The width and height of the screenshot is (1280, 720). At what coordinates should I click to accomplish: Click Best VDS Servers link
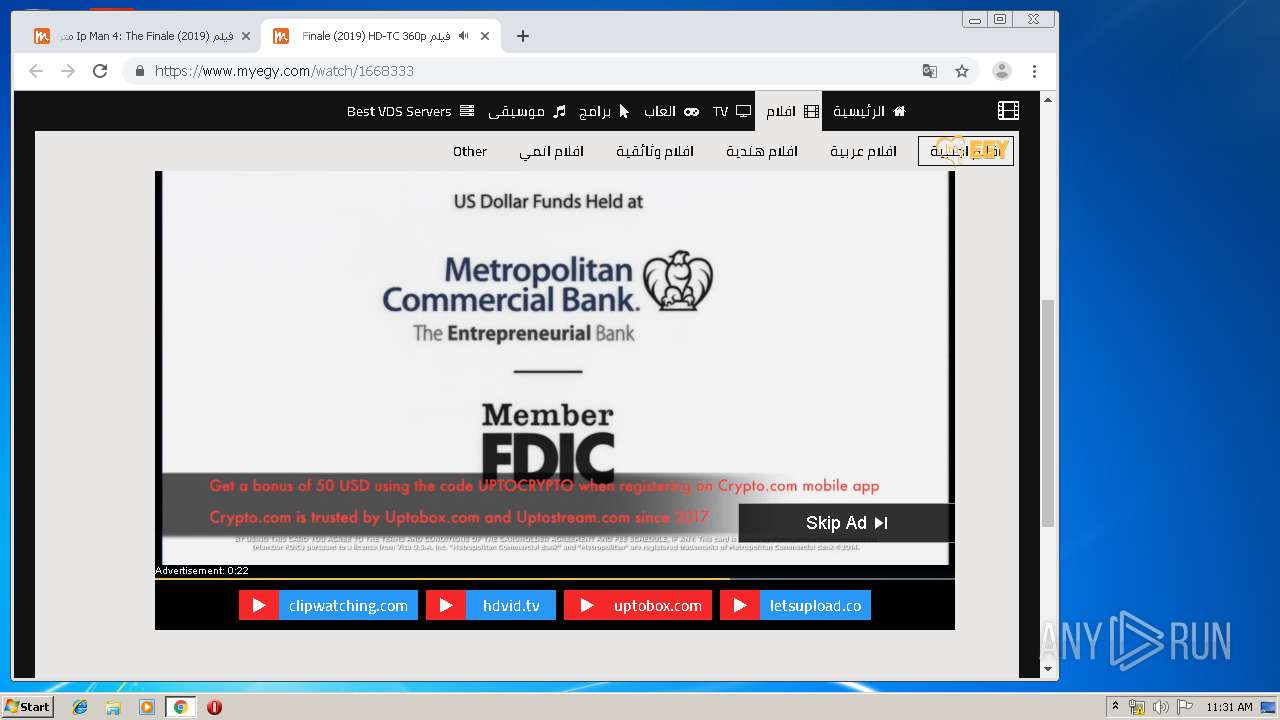[x=410, y=111]
